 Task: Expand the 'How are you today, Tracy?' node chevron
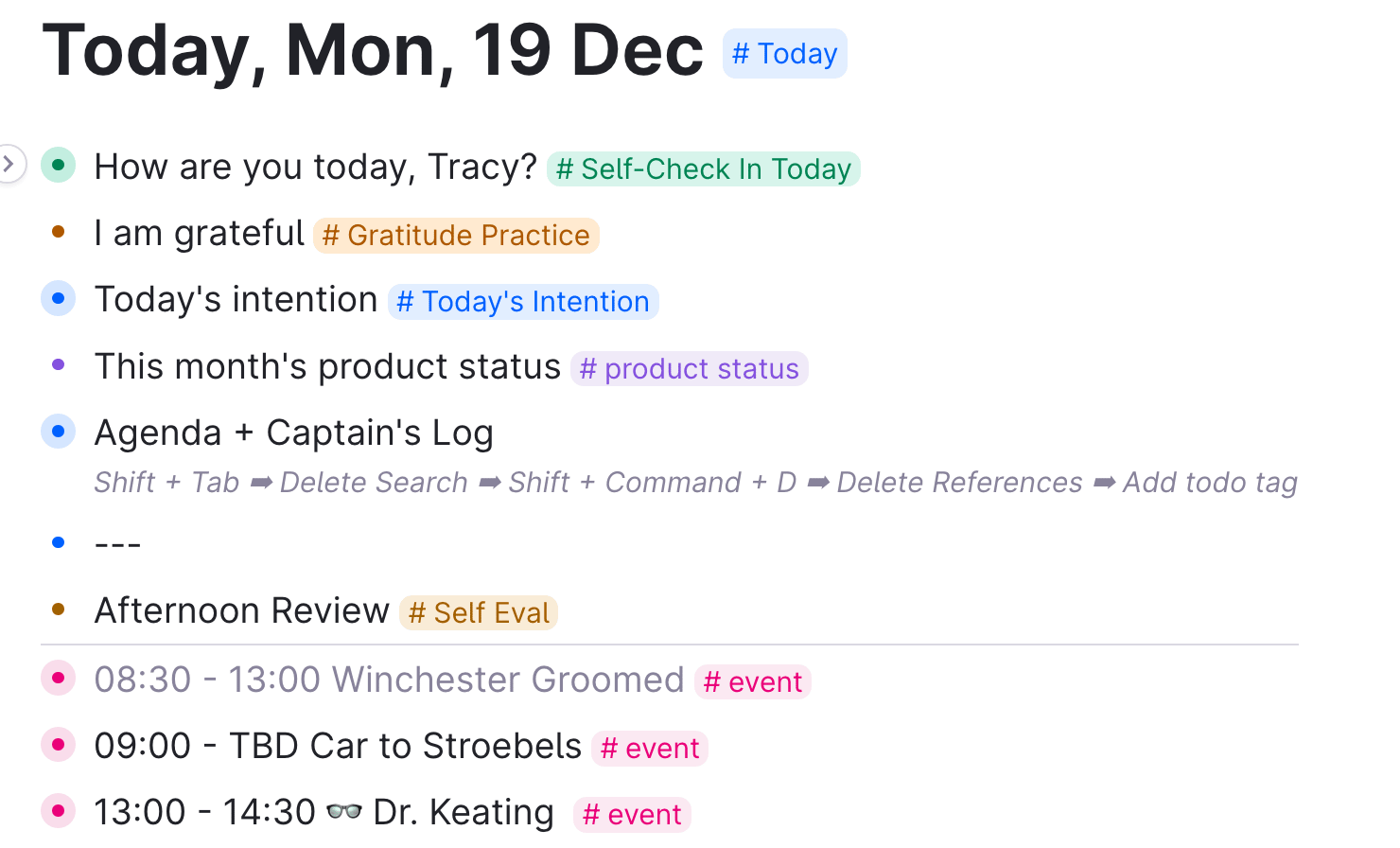(9, 165)
